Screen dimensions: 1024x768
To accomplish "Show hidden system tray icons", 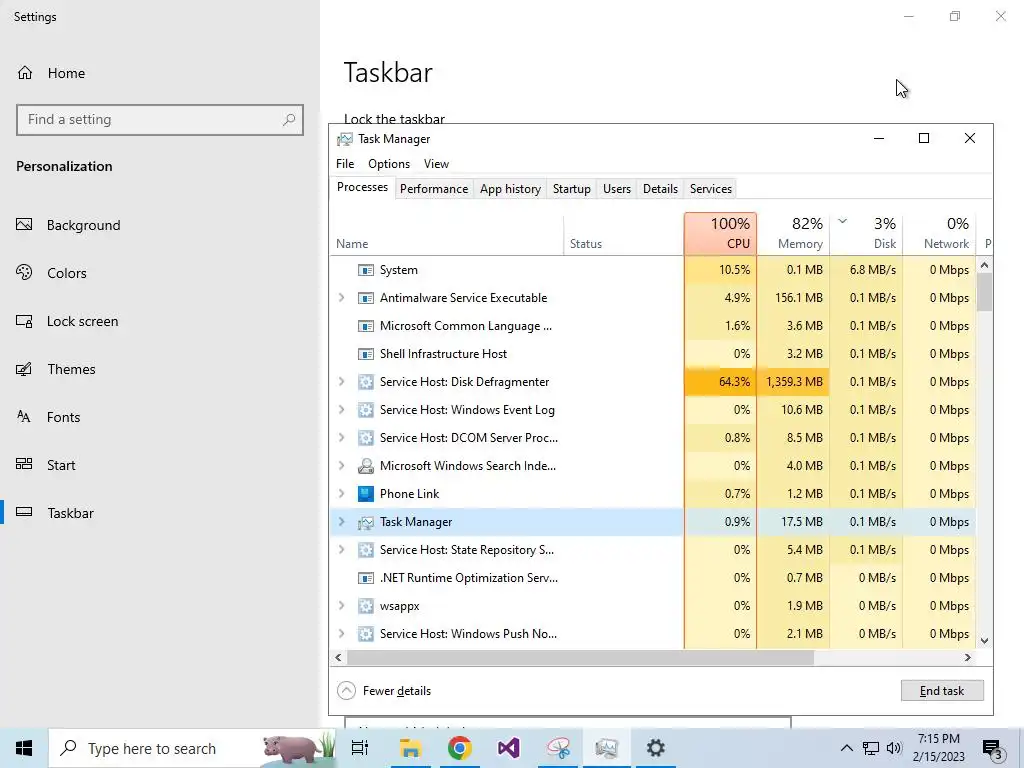I will tap(846, 748).
